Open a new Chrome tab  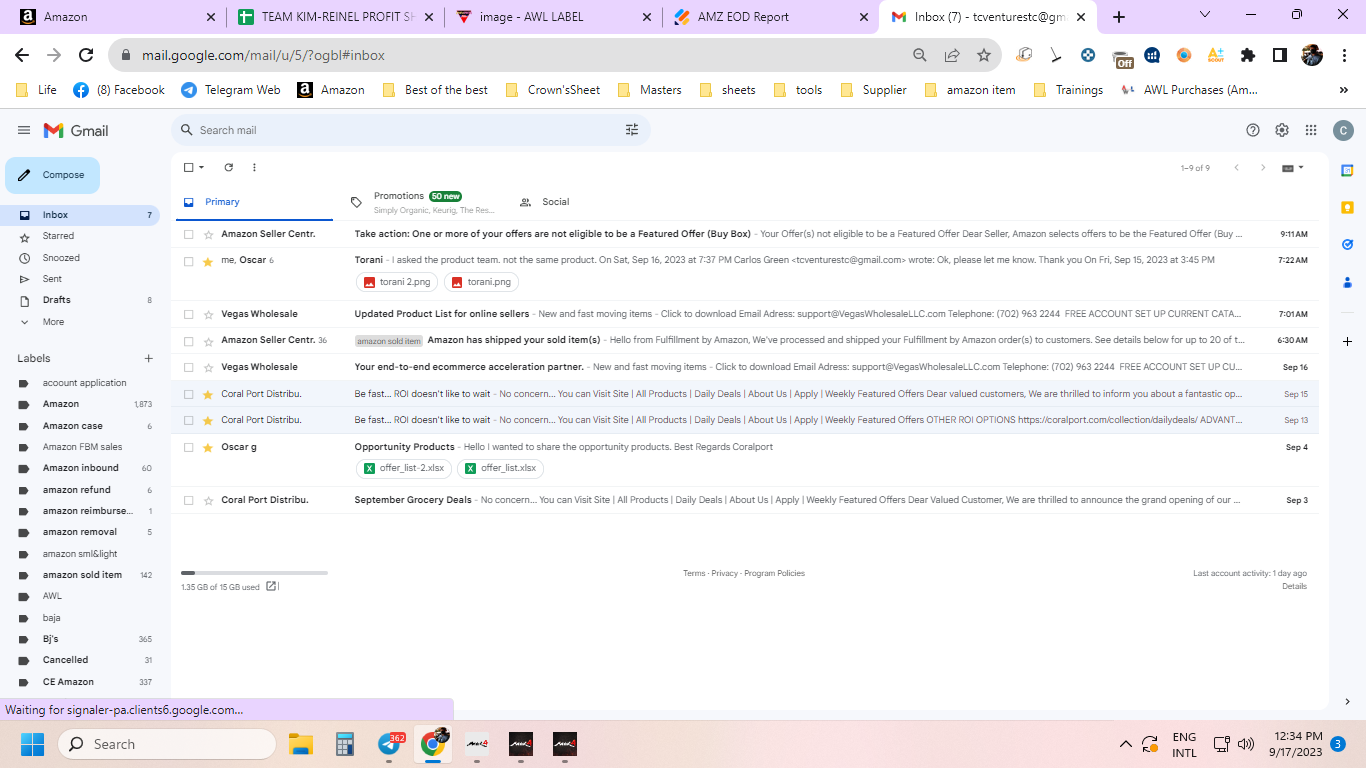(x=1118, y=17)
